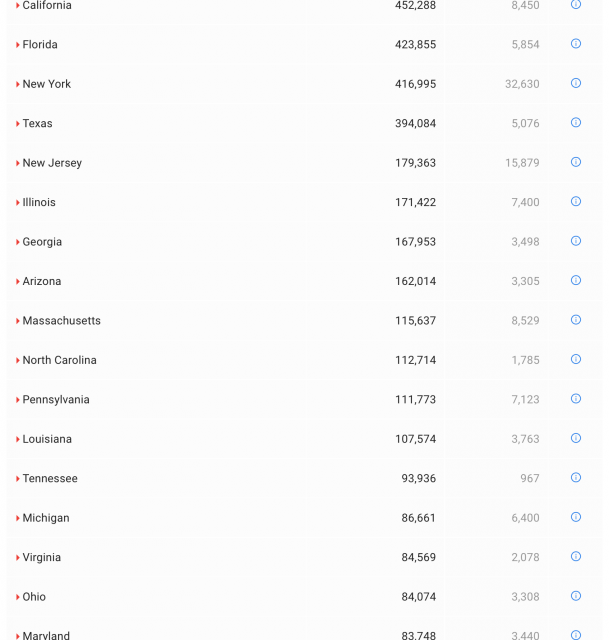609x640 pixels.
Task: Show info for Illinois row
Action: pos(576,202)
